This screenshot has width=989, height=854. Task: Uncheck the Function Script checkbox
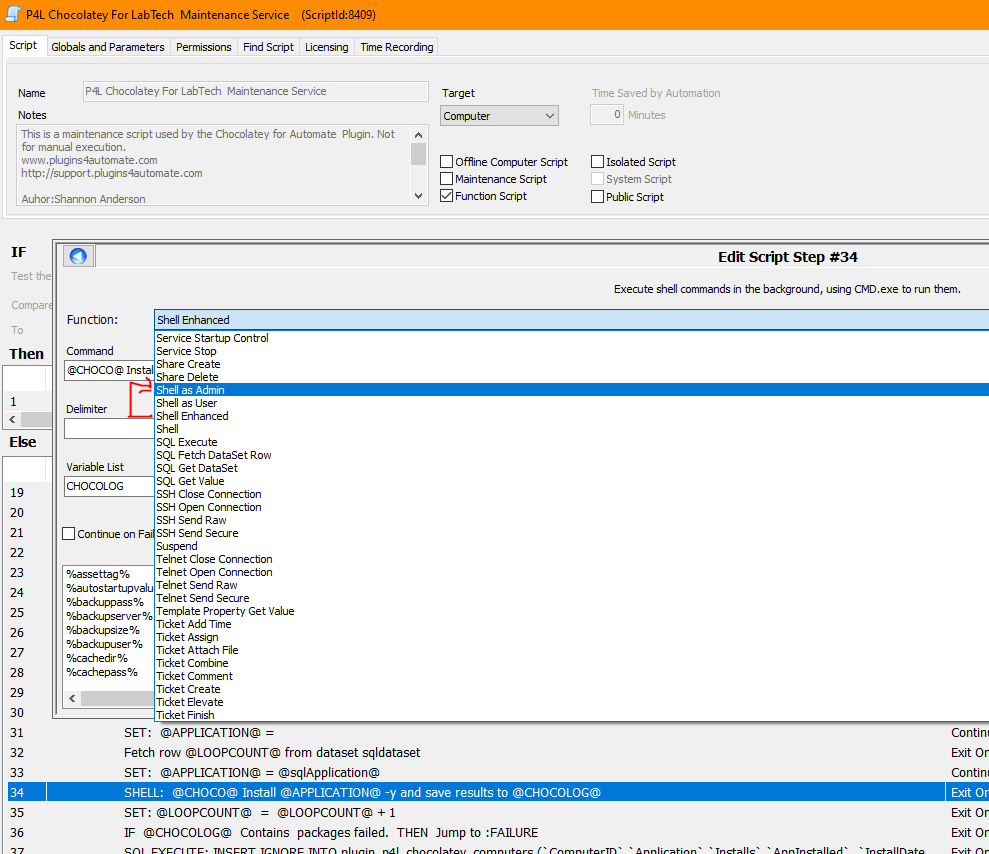pyautogui.click(x=447, y=196)
